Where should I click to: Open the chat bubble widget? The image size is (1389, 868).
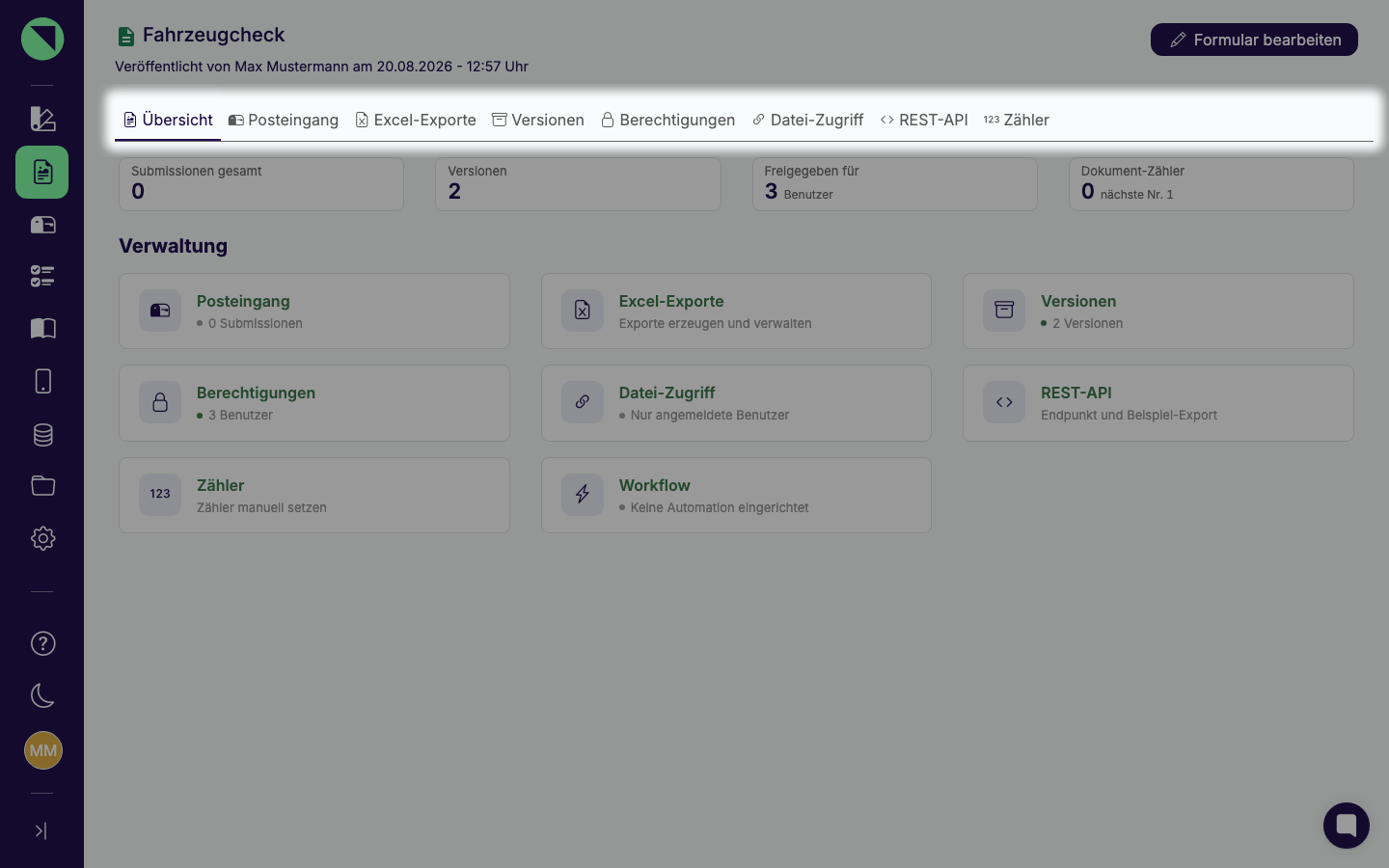1347,826
